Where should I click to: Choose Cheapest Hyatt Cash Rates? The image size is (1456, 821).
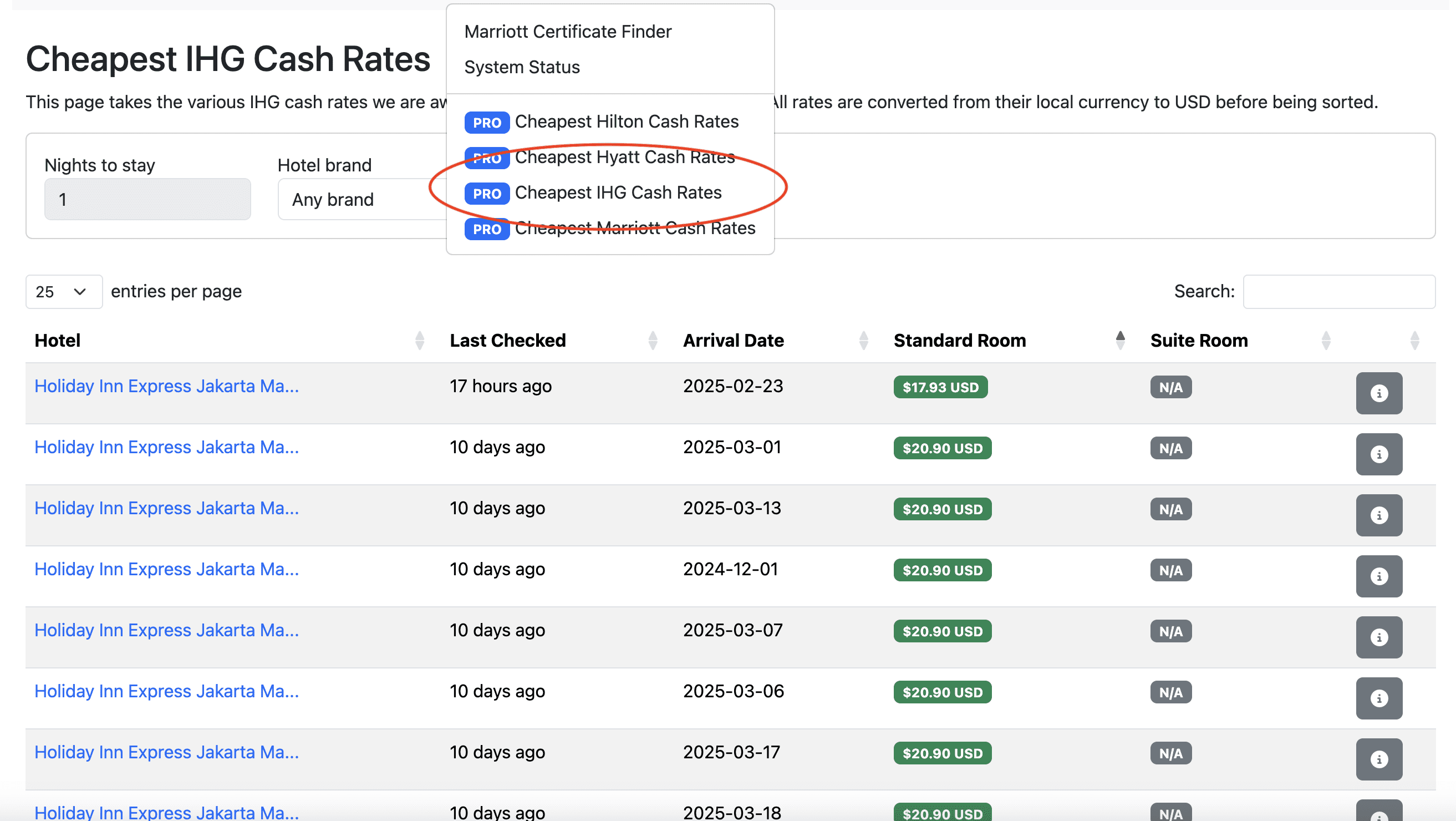coord(624,157)
